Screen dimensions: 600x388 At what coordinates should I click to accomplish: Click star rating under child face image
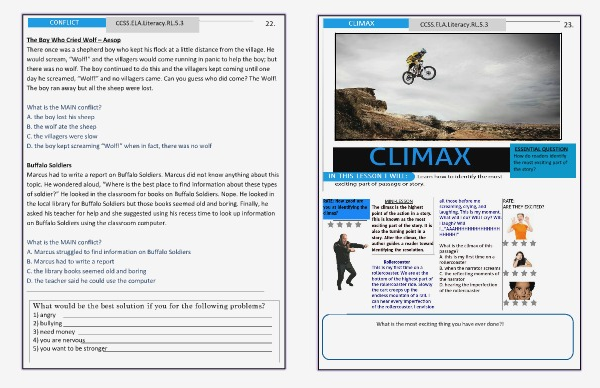tap(520, 303)
